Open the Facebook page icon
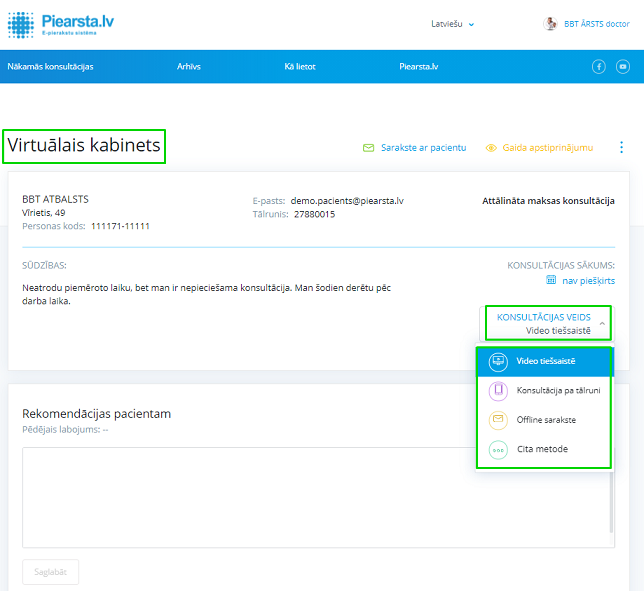This screenshot has height=591, width=644. coord(599,67)
